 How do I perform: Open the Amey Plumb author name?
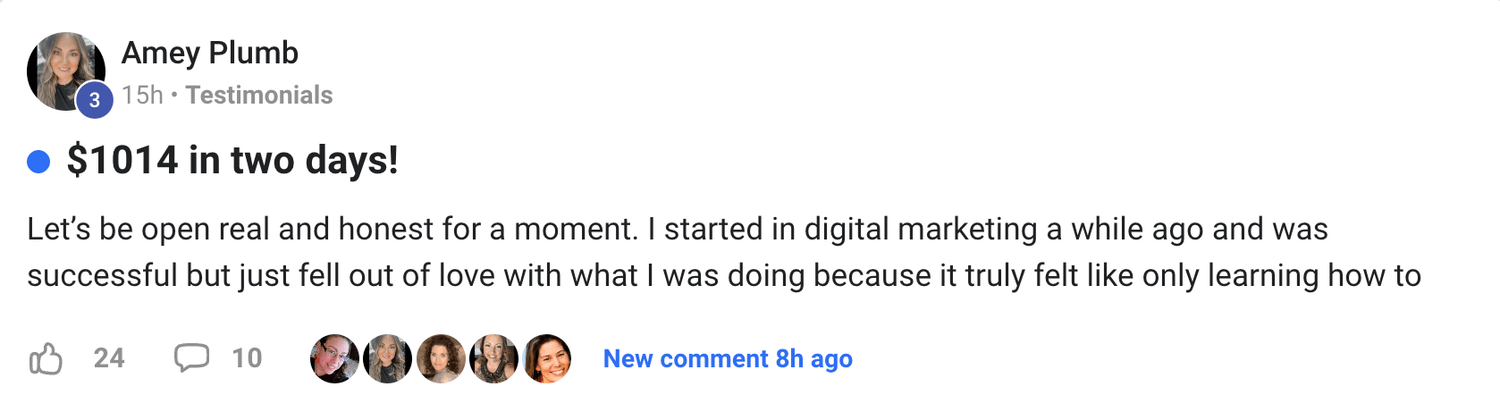tap(210, 53)
